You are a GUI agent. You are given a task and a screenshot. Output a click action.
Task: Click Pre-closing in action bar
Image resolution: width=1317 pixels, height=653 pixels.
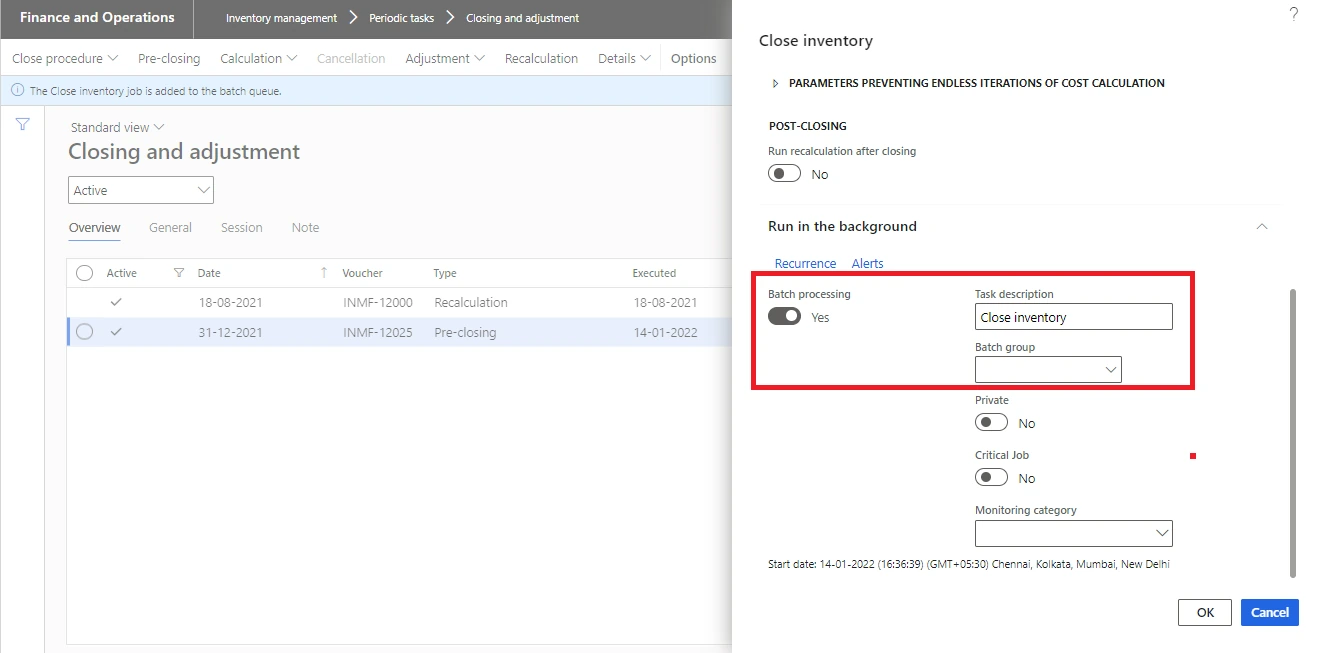click(x=169, y=58)
